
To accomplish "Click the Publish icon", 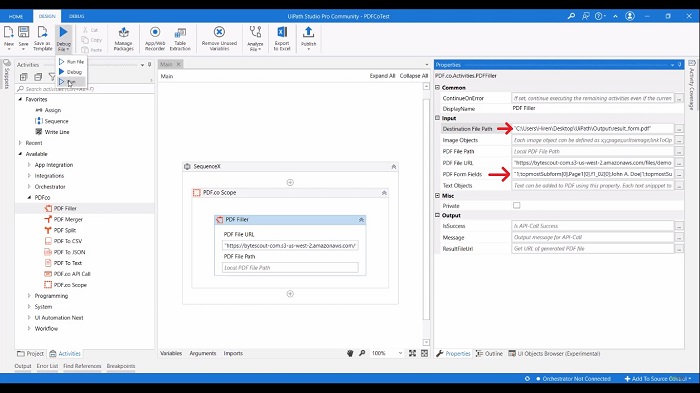I will point(308,38).
